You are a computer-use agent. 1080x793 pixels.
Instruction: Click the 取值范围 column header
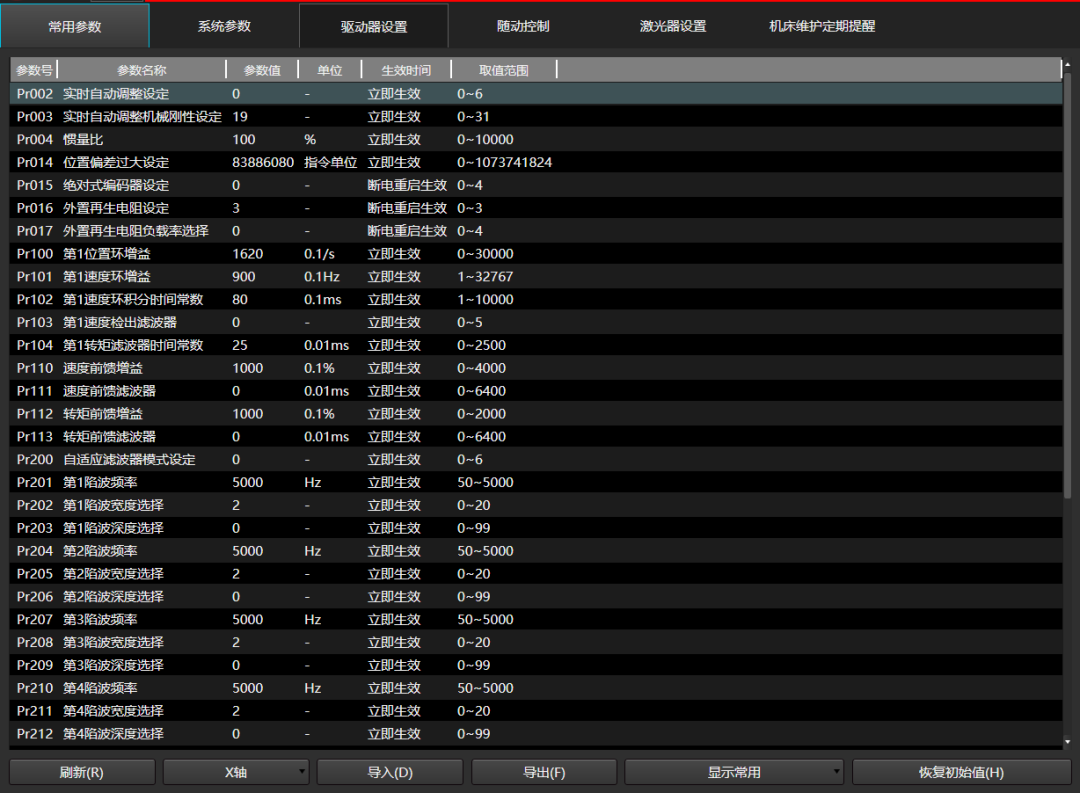pyautogui.click(x=503, y=70)
